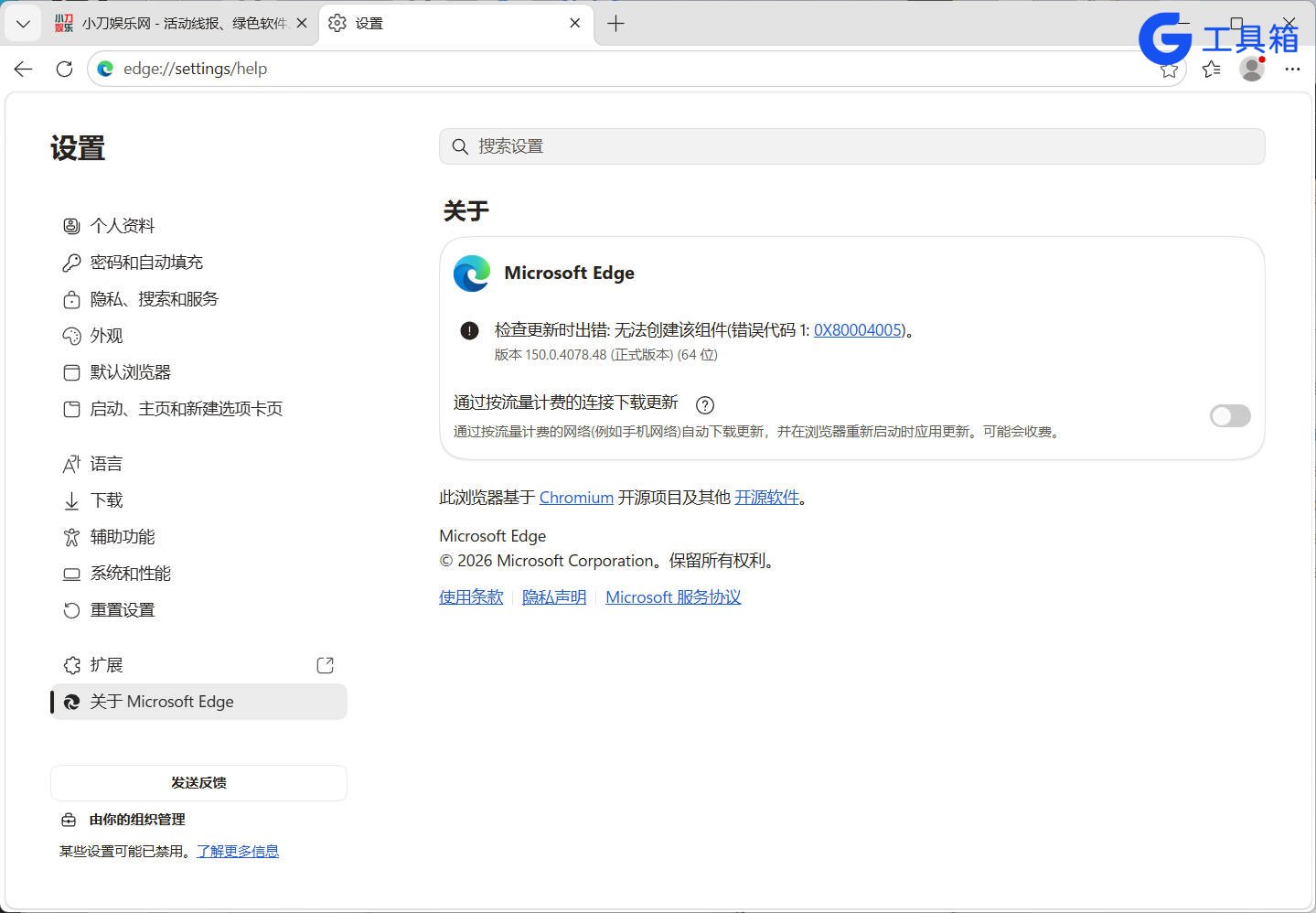Click the error exclamation icon beside 检查更新时出错
Screen dimensions: 1316x913
[x=469, y=330]
